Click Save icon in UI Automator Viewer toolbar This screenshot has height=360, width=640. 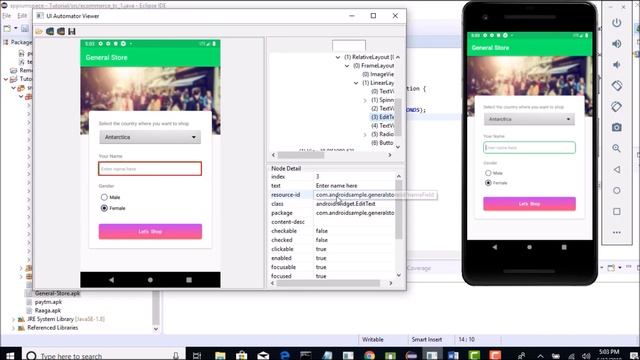pyautogui.click(x=72, y=31)
